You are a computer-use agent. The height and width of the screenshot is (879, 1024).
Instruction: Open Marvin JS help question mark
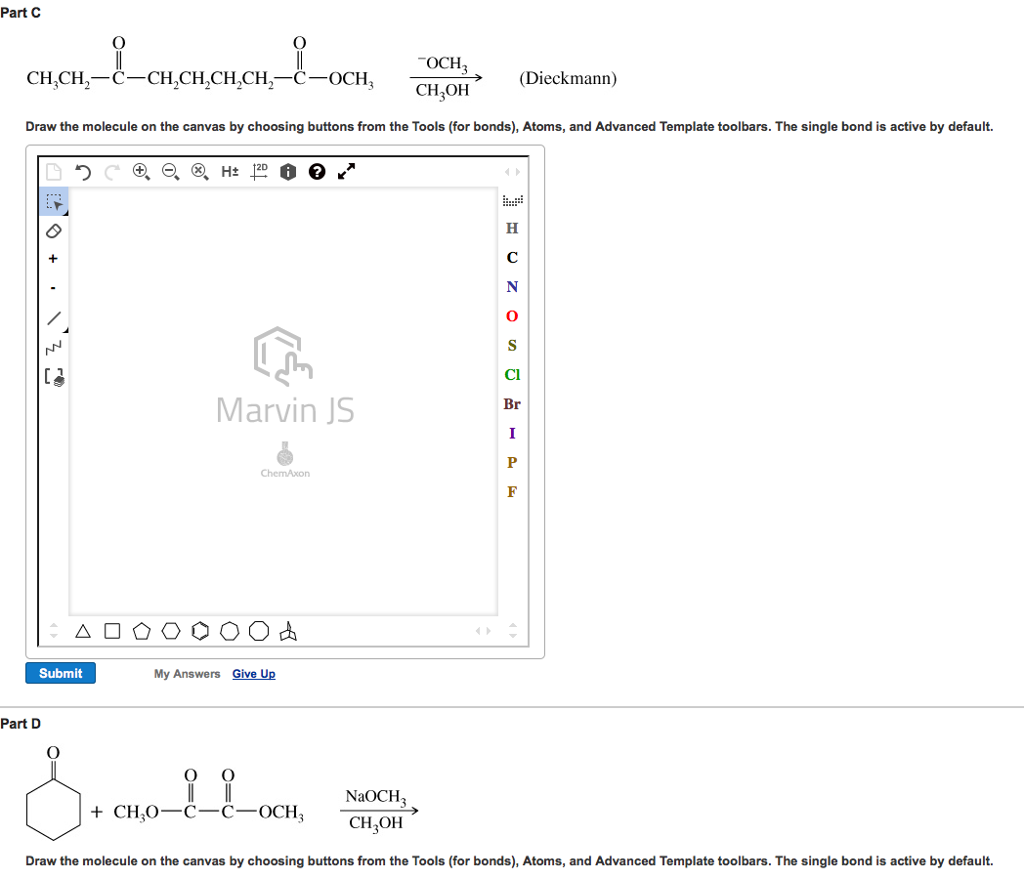pos(317,172)
